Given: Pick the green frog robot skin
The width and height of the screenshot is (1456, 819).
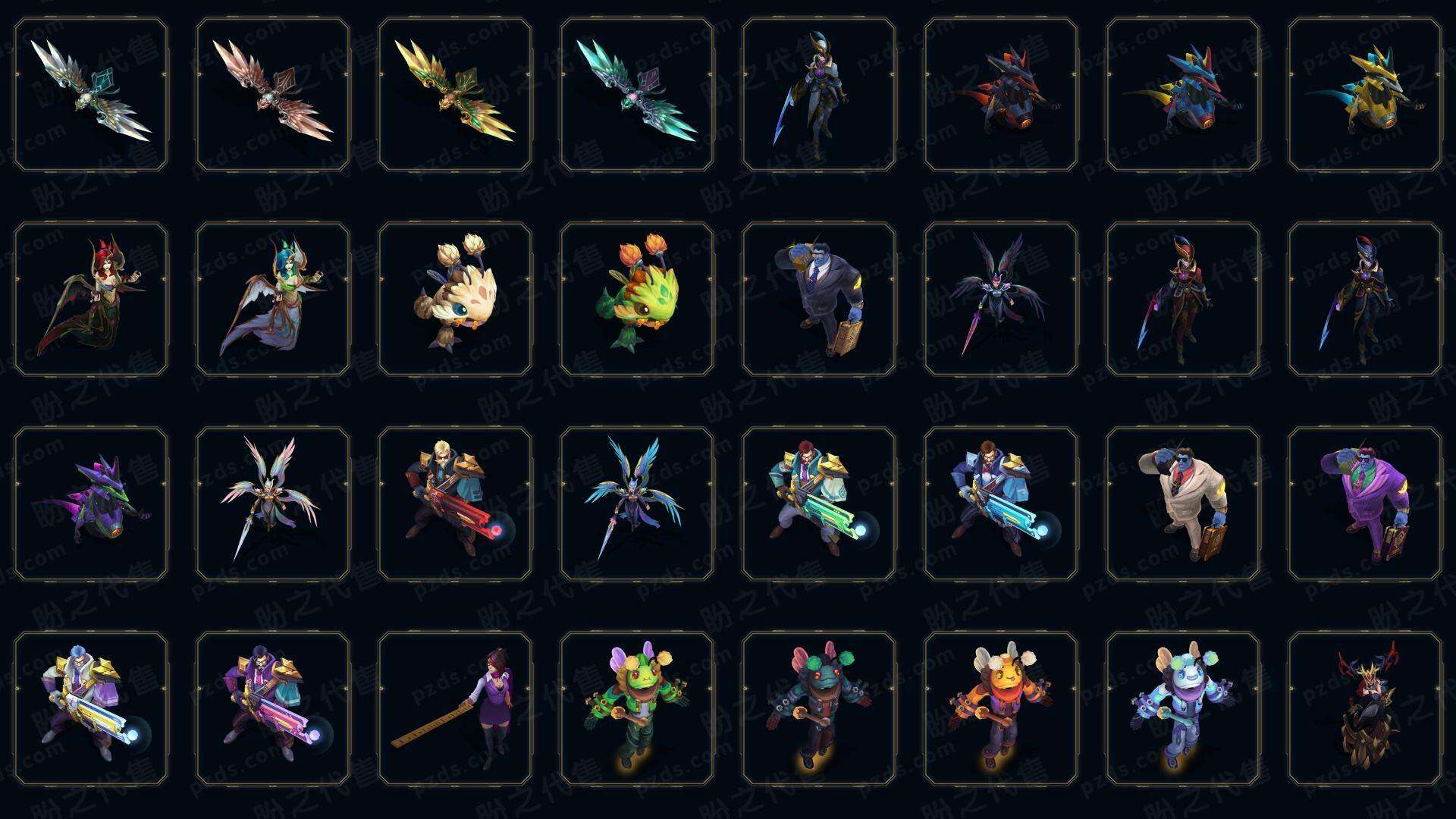Looking at the screenshot, I should tap(637, 708).
